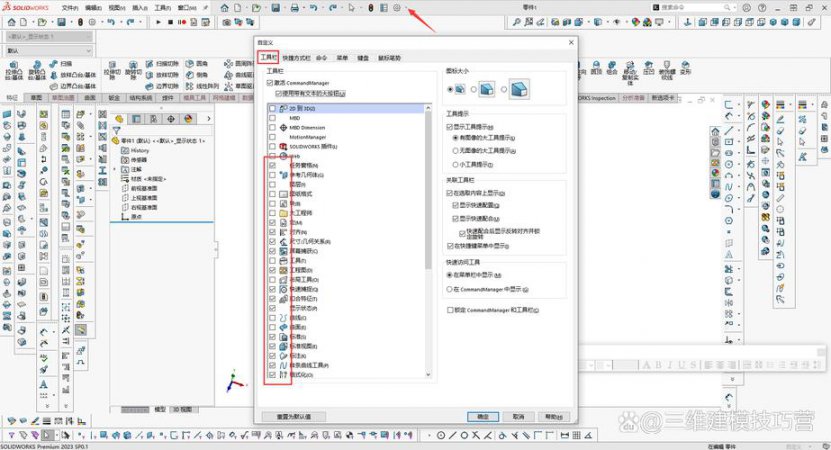Click the 倒角 chamfer tool
The image size is (831, 450).
[x=197, y=75]
